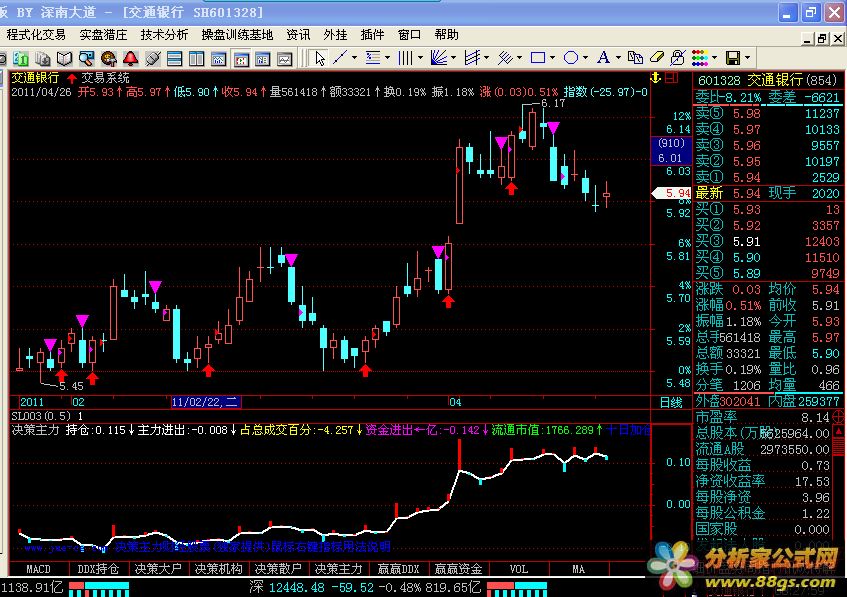This screenshot has width=847, height=597.
Task: Open the 技术分析 menu
Action: [164, 35]
